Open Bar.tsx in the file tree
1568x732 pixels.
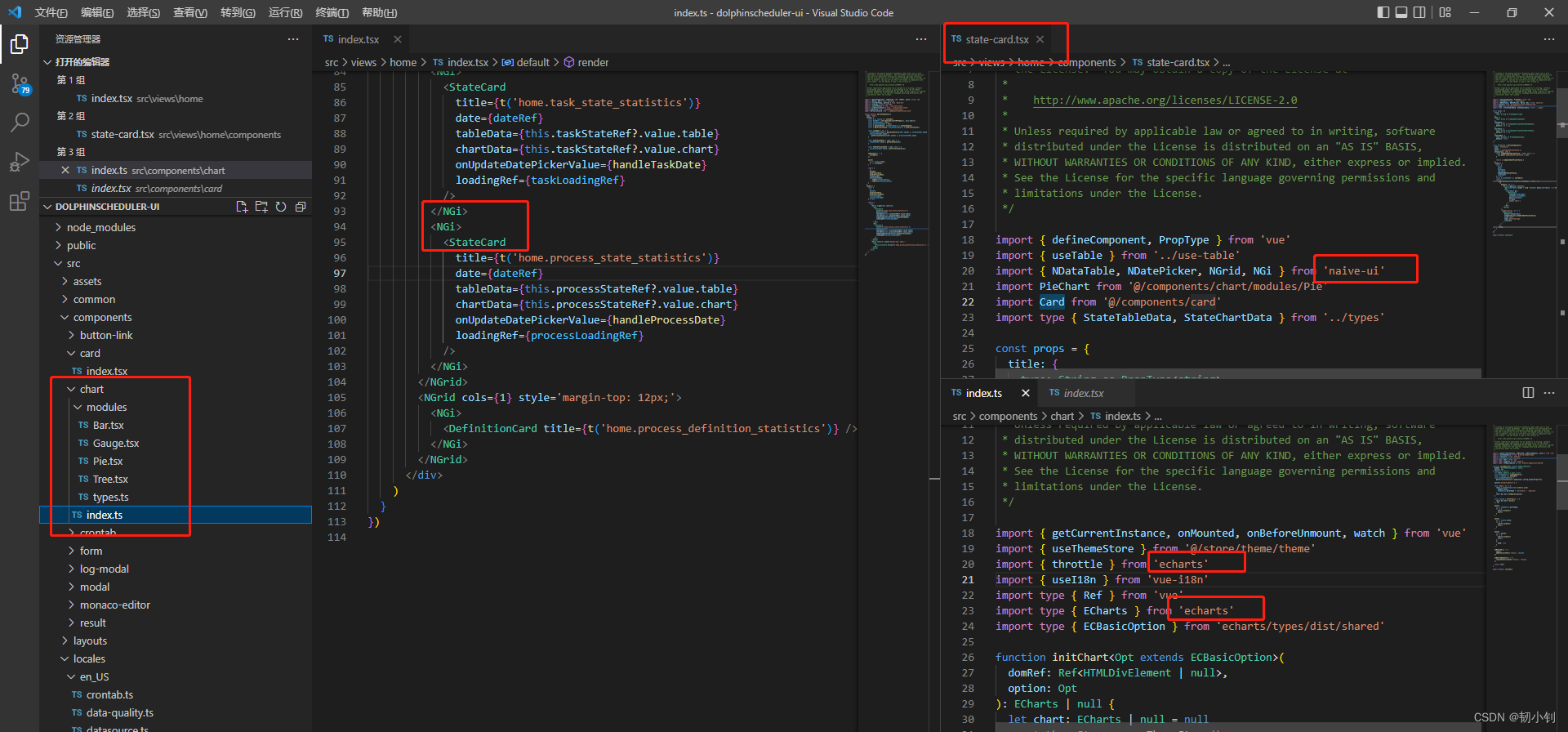pos(108,425)
